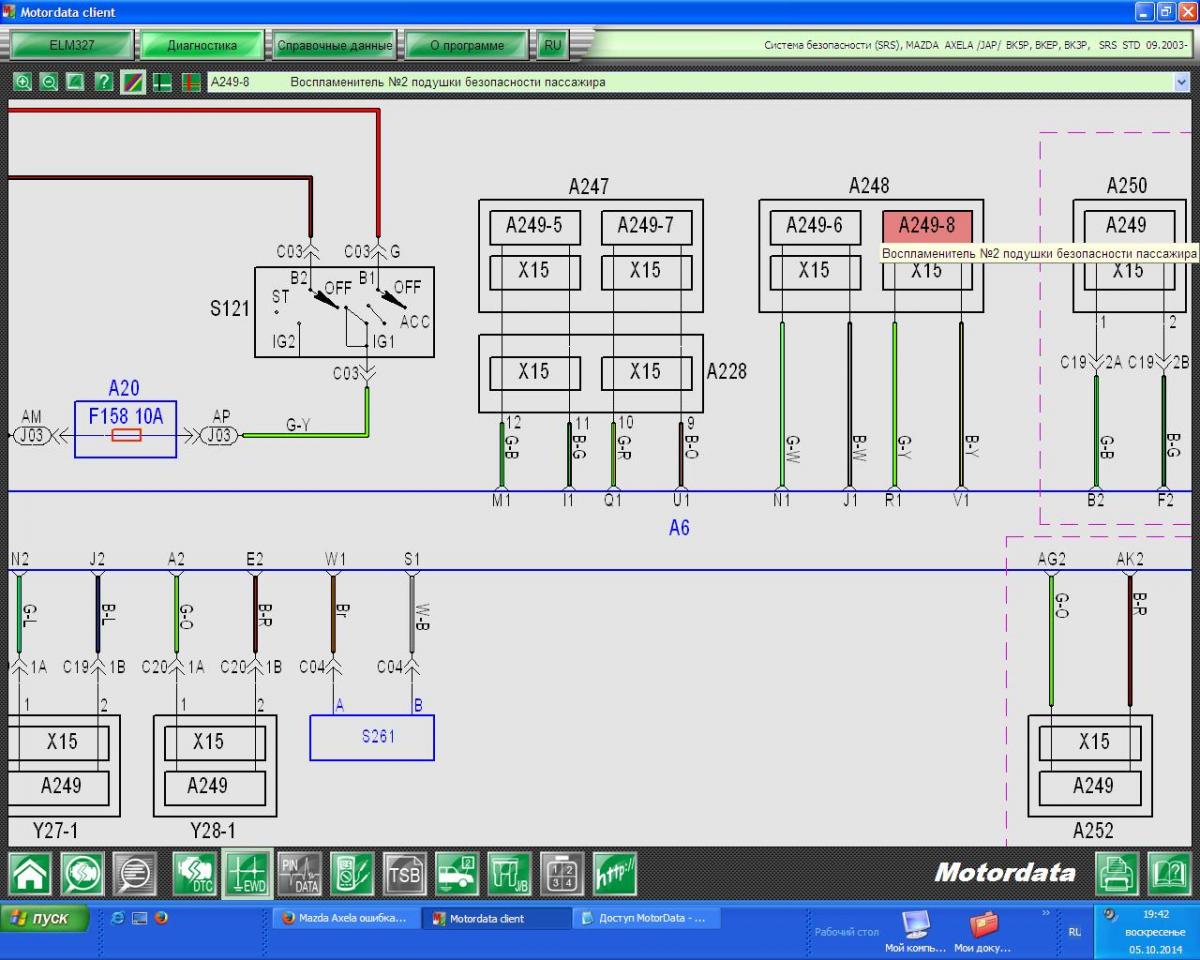
Task: Click the zoom in magnifier icon
Action: point(22,82)
